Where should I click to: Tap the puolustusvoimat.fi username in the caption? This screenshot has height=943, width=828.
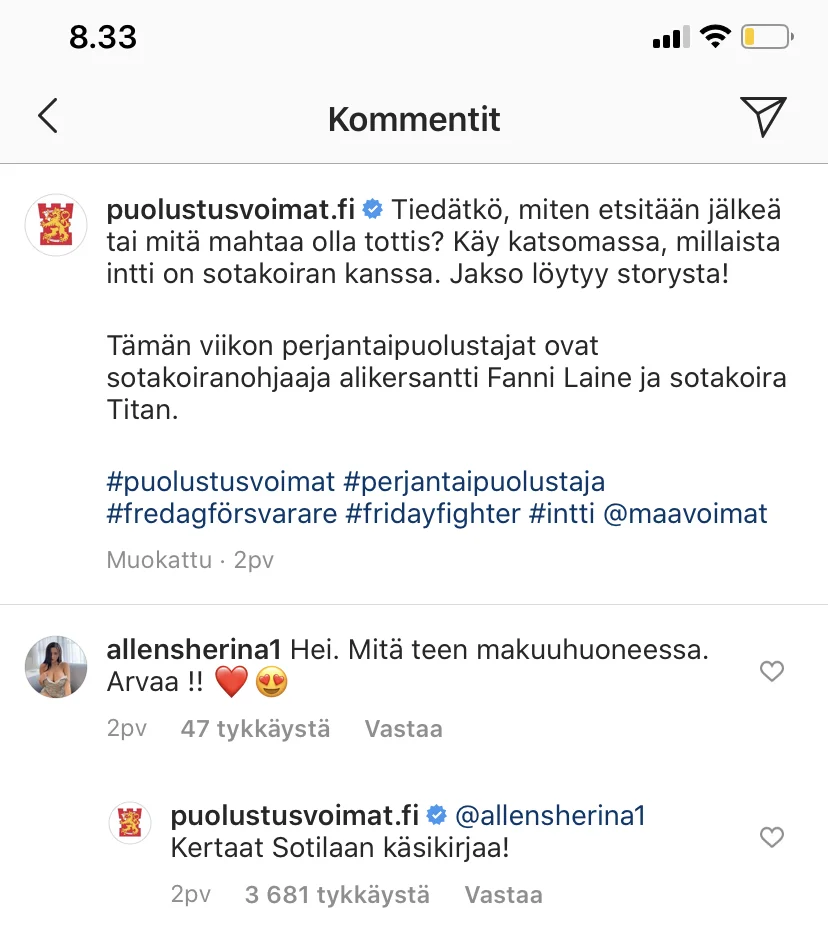[230, 210]
